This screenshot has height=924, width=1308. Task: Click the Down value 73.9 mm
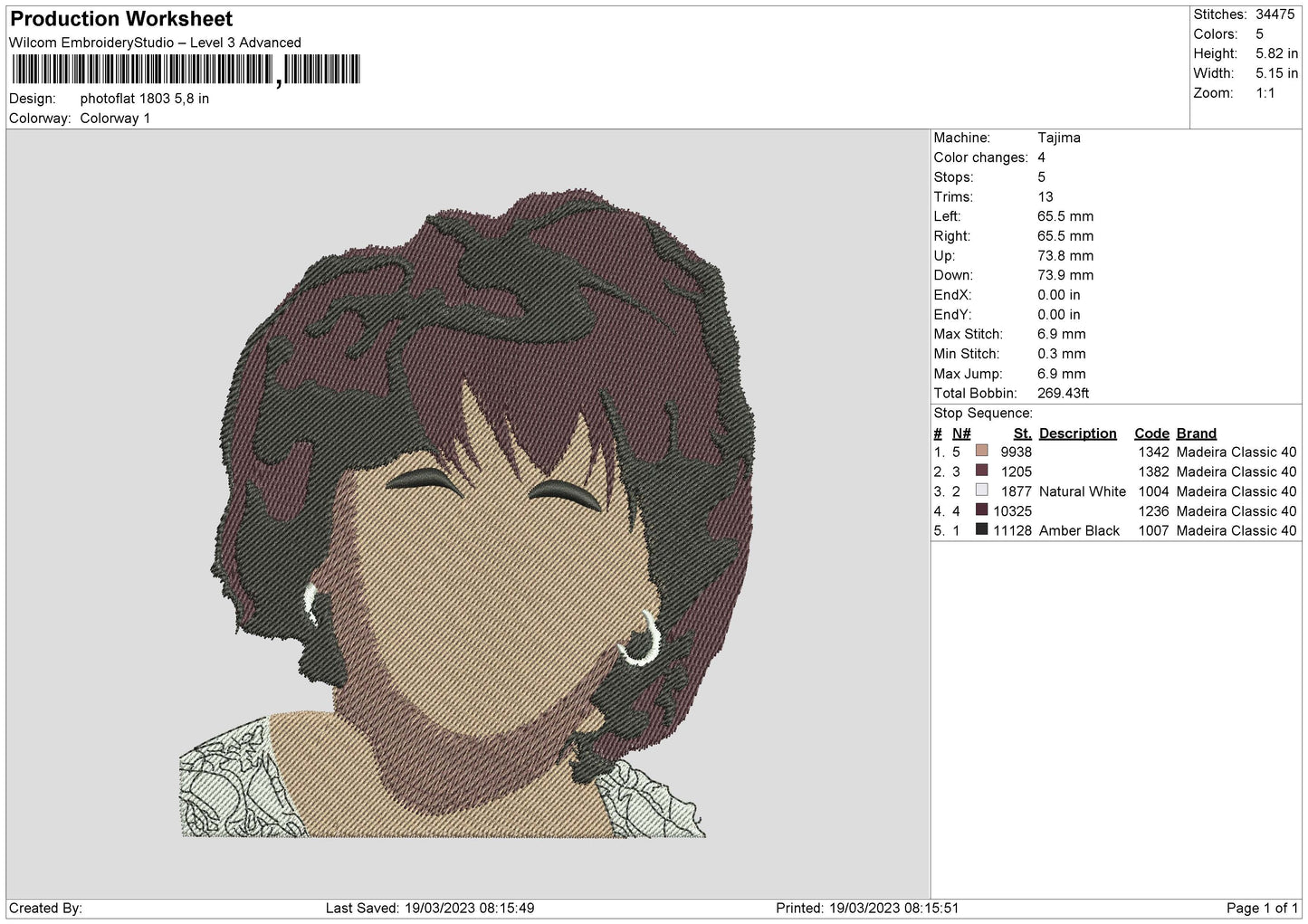click(1065, 275)
